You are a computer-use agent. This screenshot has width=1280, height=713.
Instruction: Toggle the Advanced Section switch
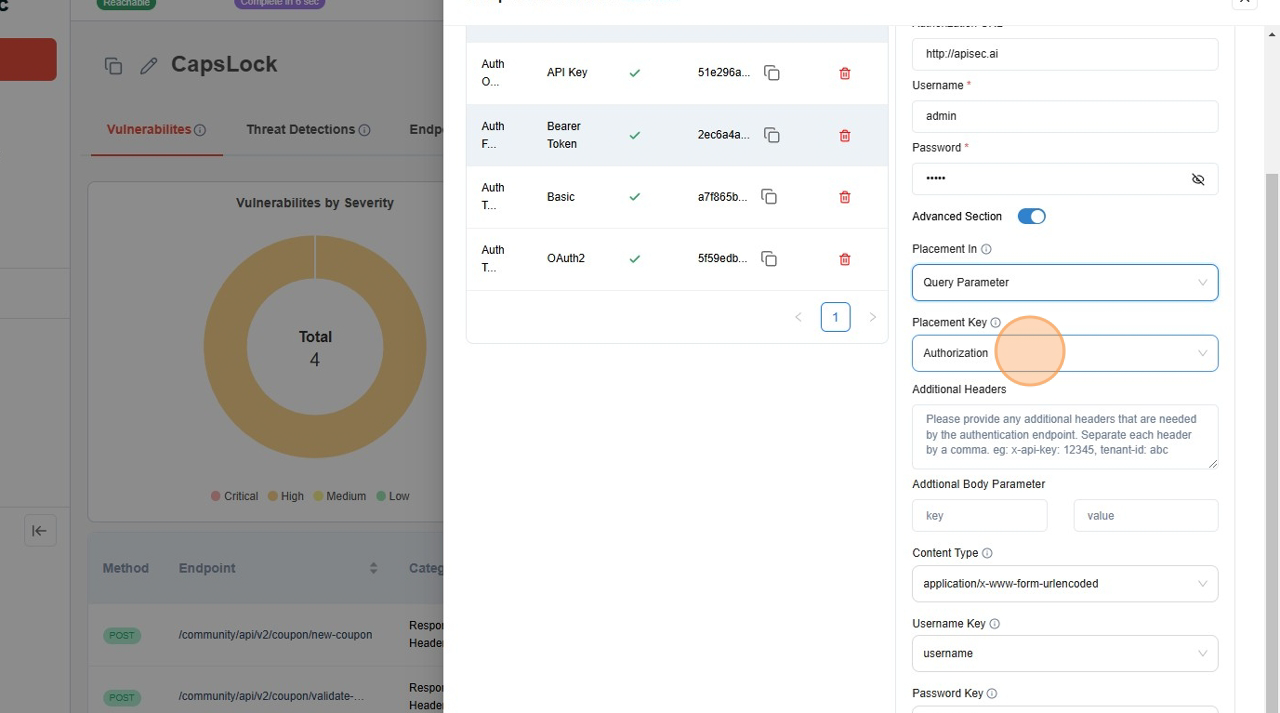(1031, 216)
